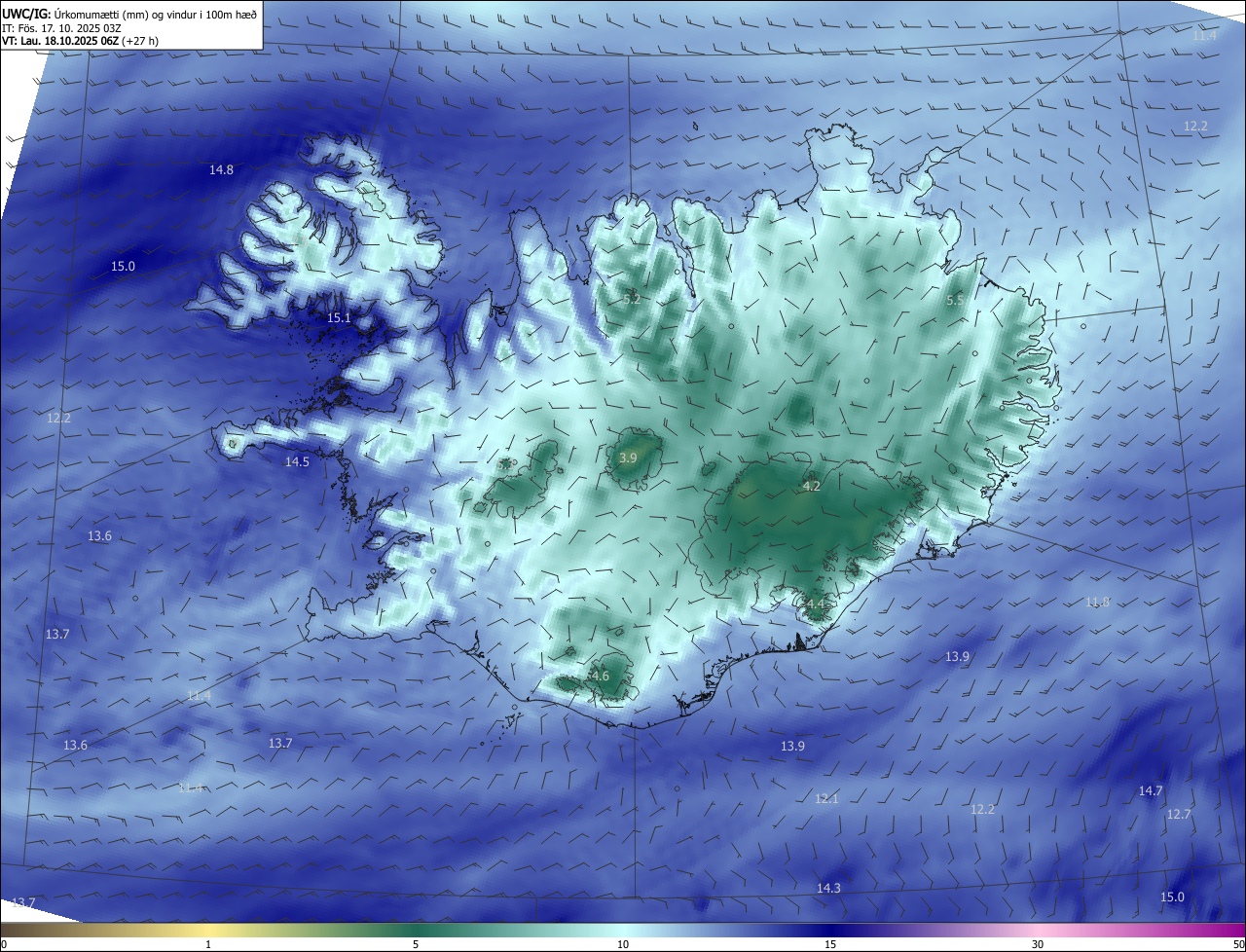Pick the 3.2 value in north Iceland
Viewport: 1246px width, 952px height.
coord(632,300)
